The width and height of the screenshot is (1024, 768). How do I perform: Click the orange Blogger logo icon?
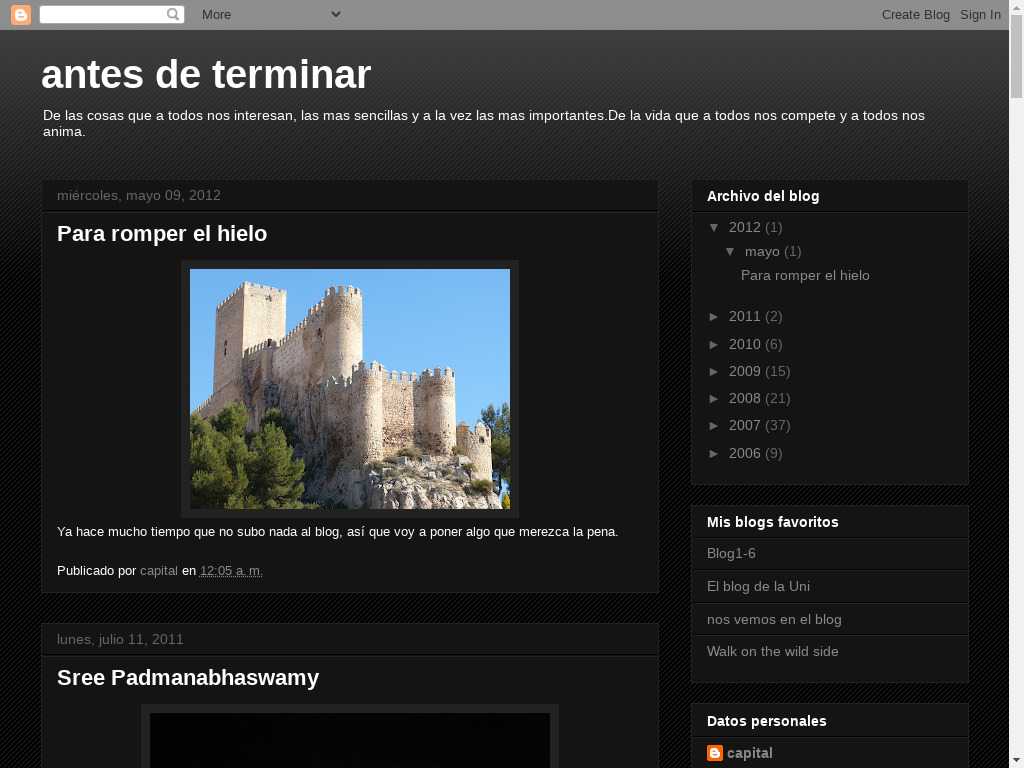pos(21,14)
